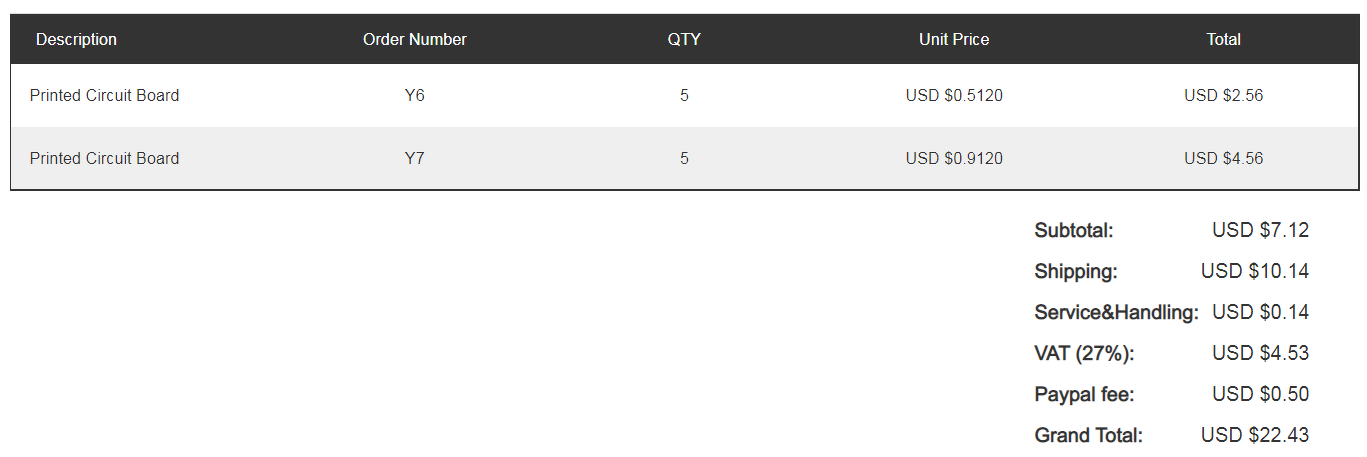
Task: Select the Shipping amount USD $10.14
Action: tap(1254, 271)
